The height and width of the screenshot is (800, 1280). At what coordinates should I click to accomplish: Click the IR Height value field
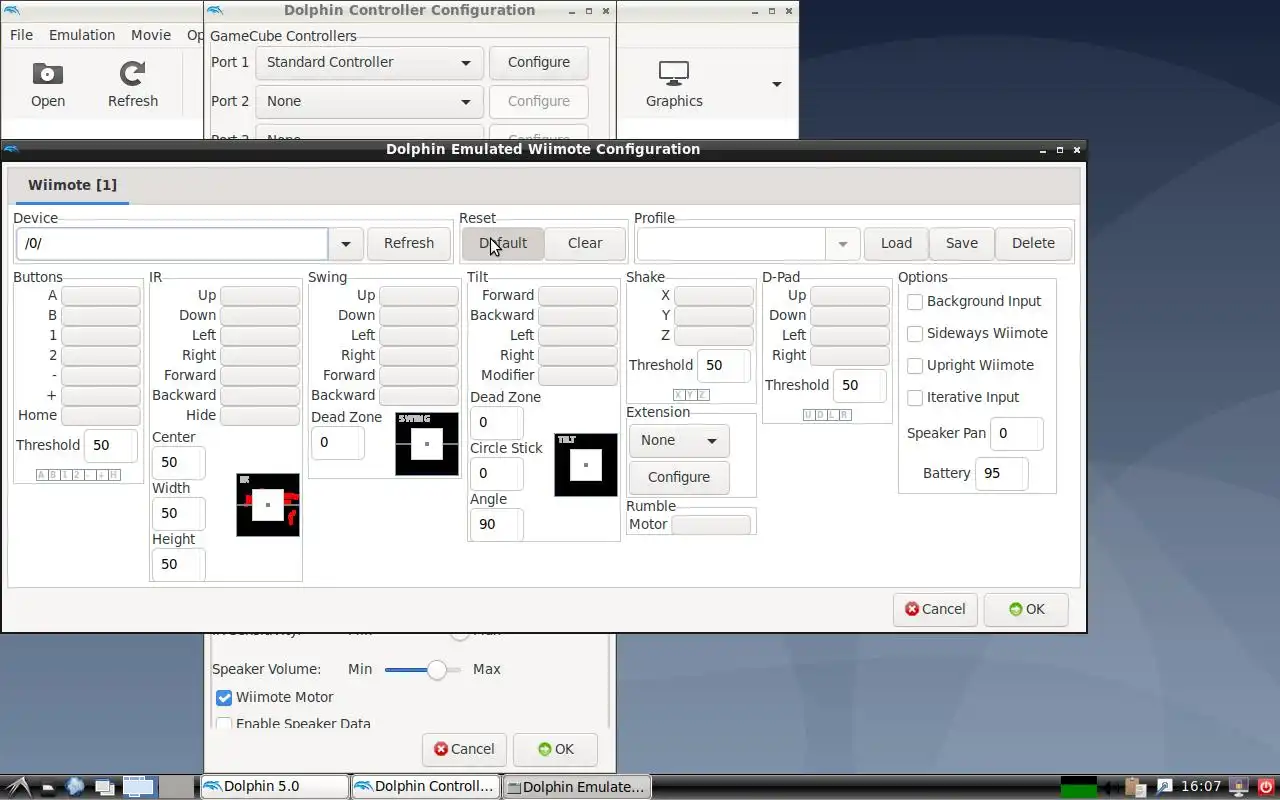click(178, 564)
